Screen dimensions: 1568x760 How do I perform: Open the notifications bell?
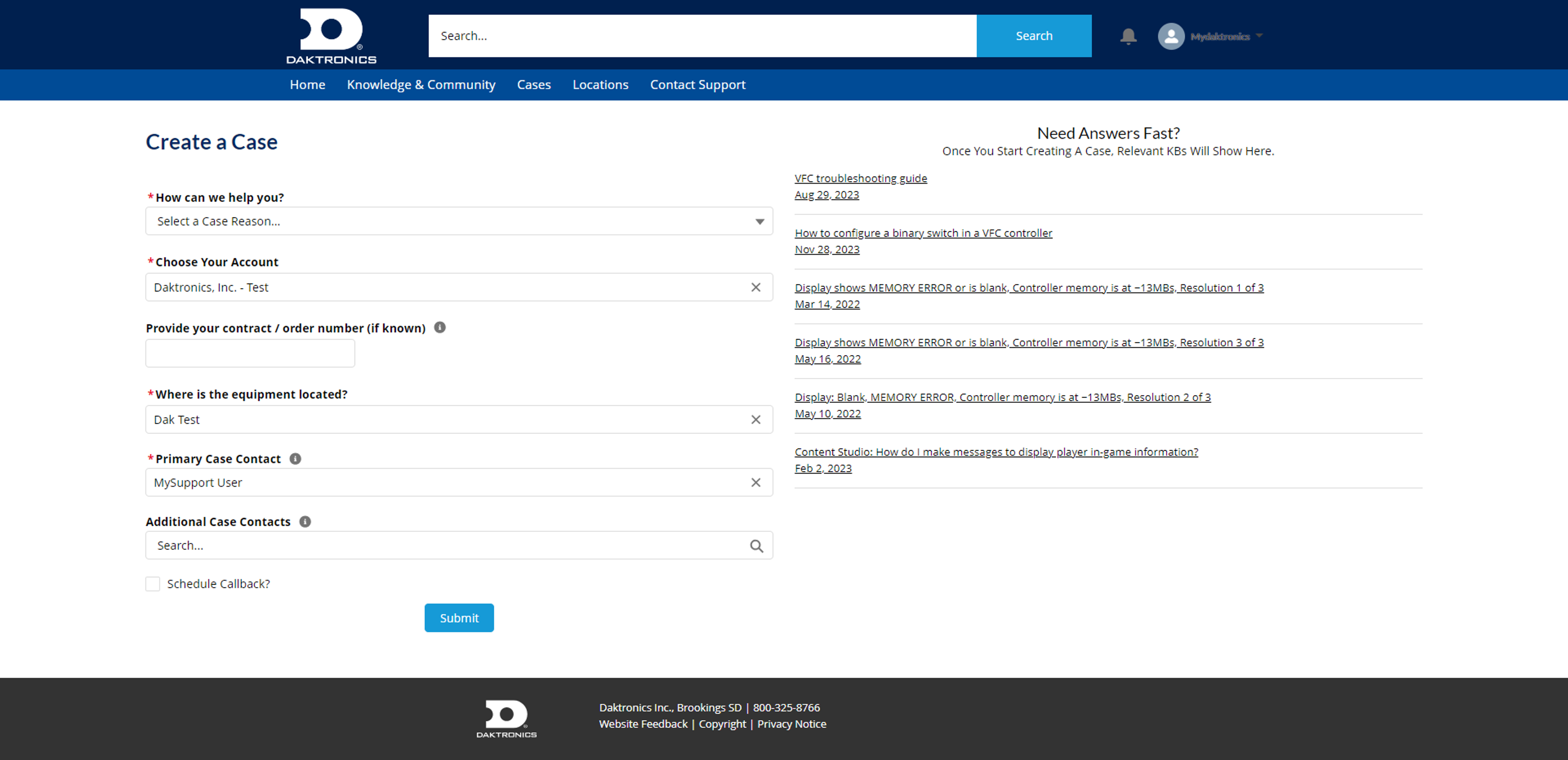pyautogui.click(x=1128, y=36)
